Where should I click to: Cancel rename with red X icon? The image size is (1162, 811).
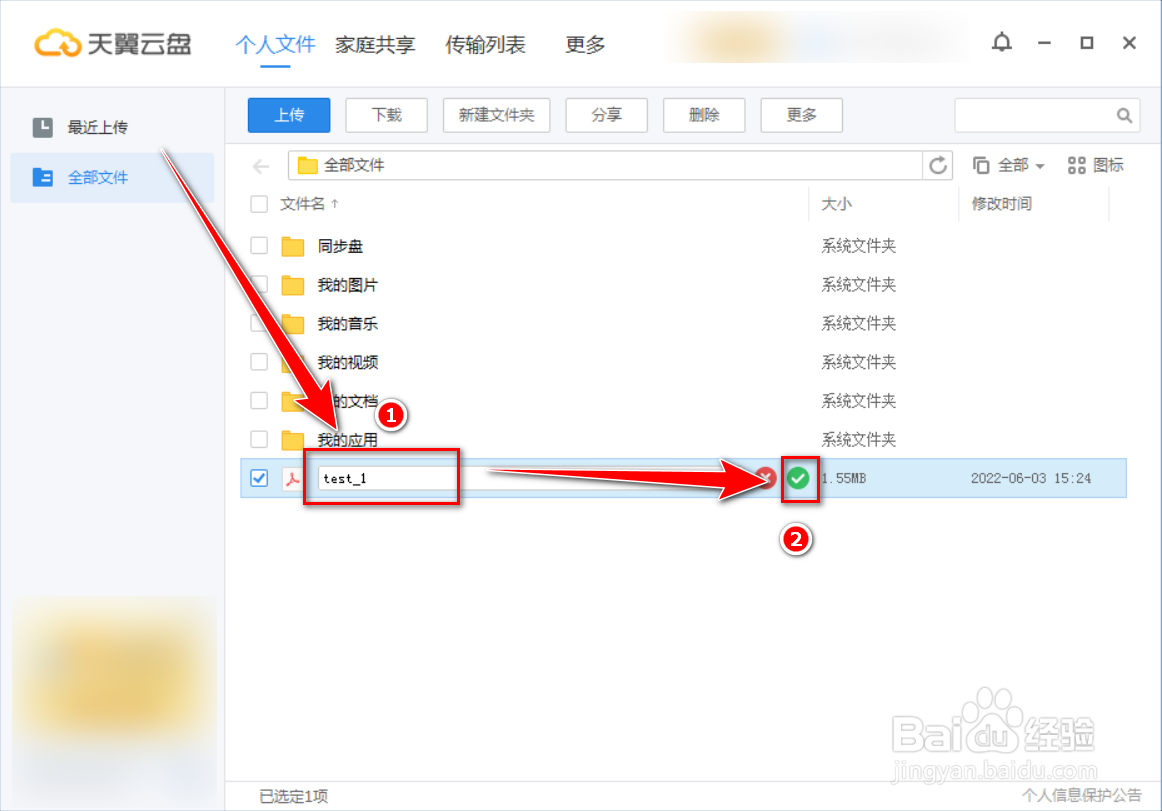(x=766, y=478)
